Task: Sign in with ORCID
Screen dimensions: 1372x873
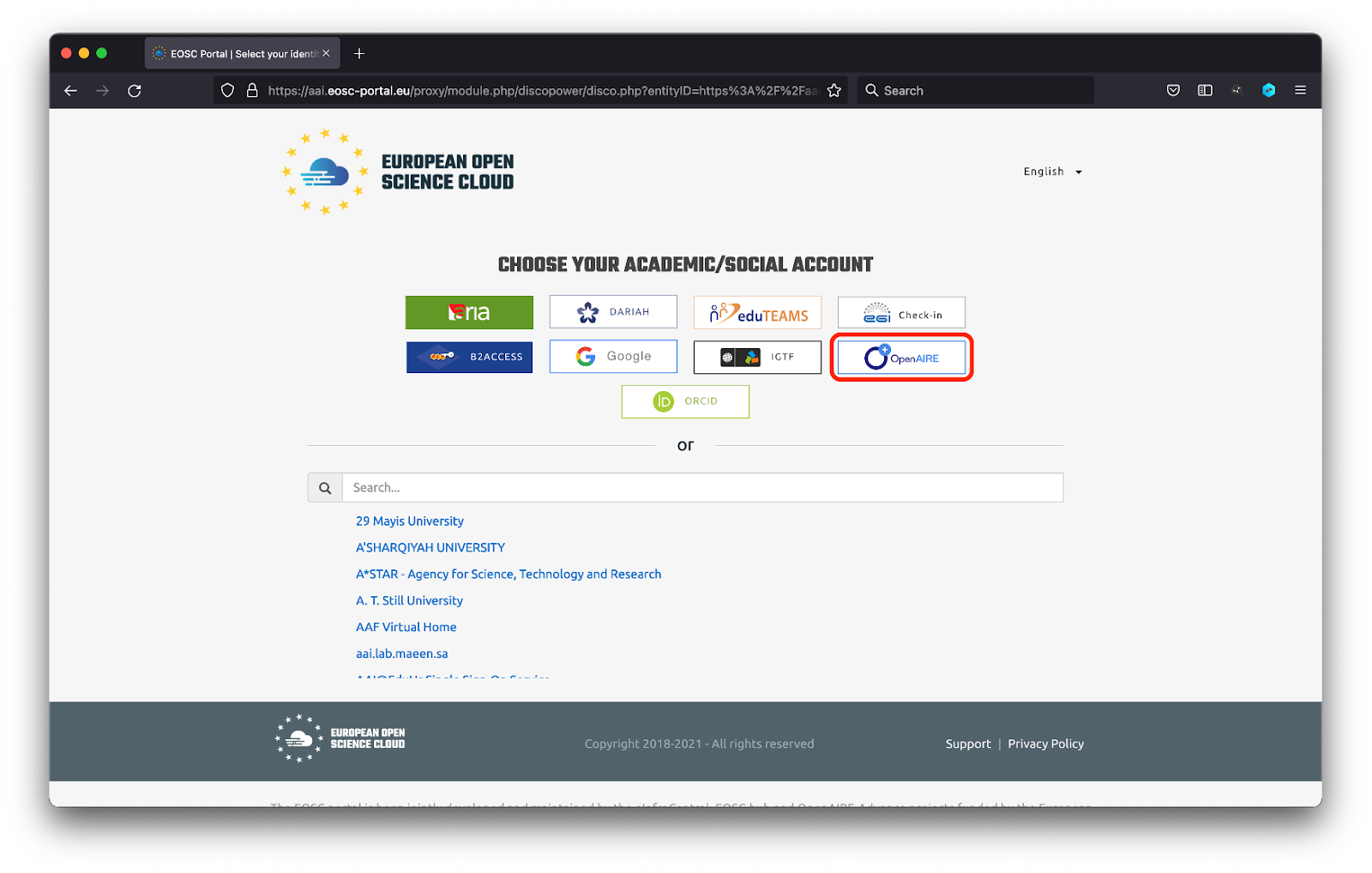Action: tap(685, 401)
